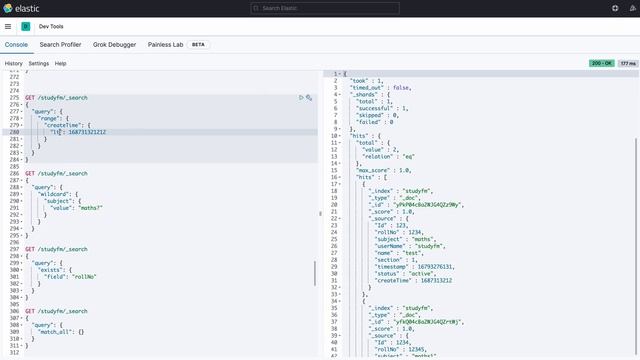Click the request editor vertical scrollbar
Screen dimensions: 640x360
pos(315,273)
